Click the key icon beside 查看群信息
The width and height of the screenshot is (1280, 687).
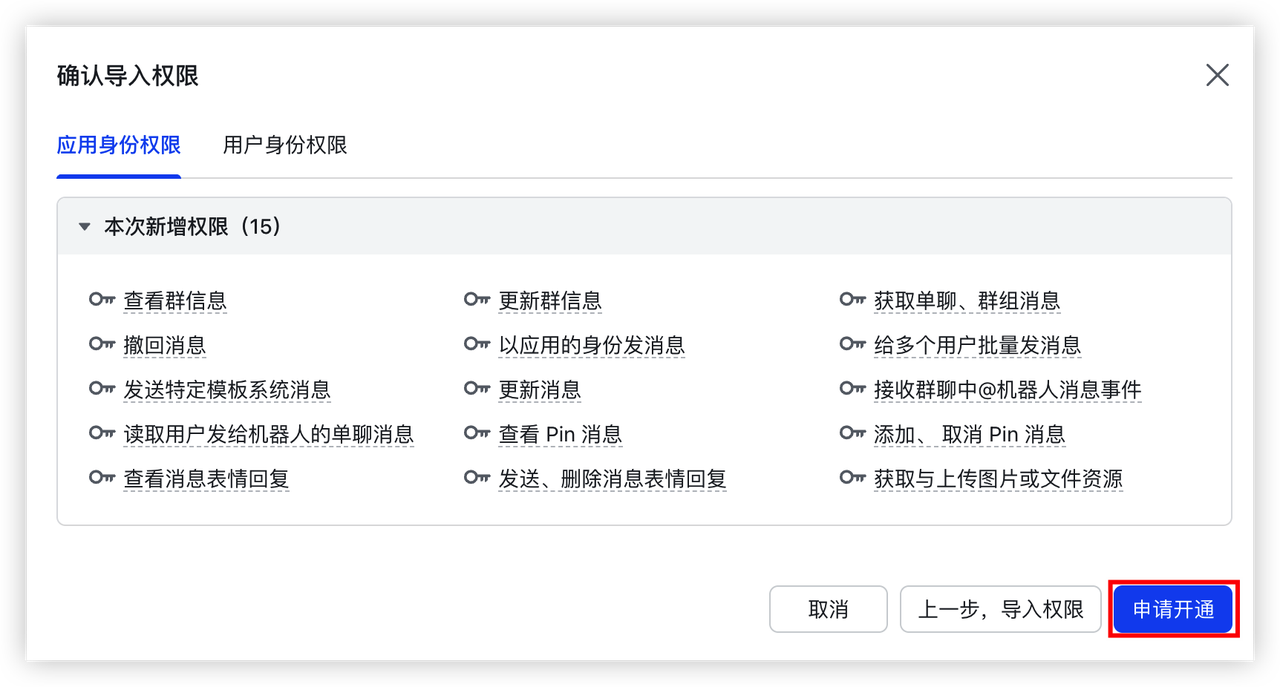click(x=103, y=299)
